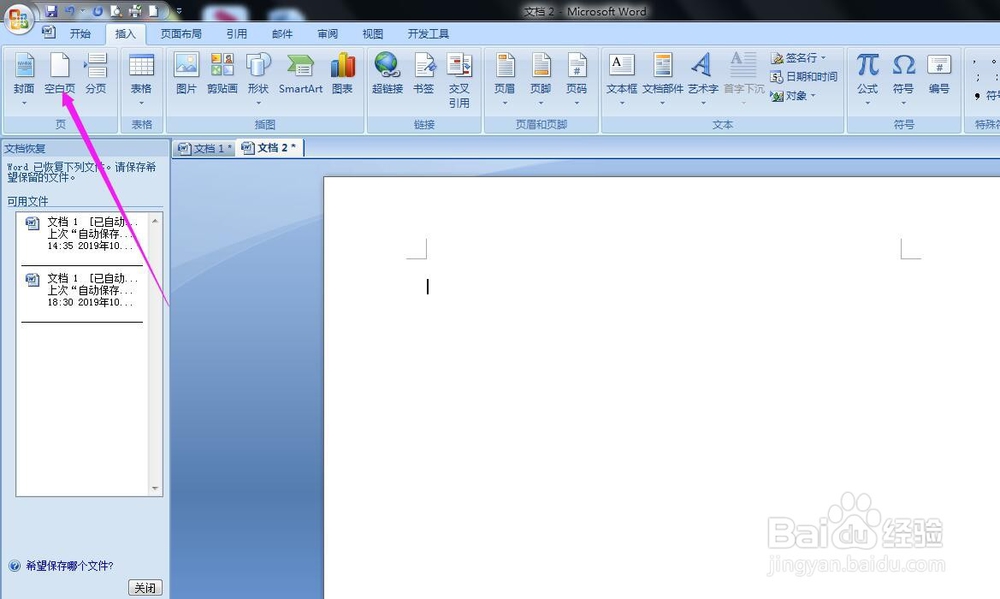The image size is (1000, 599).
Task: Click the 编号 number button
Action: [x=939, y=73]
